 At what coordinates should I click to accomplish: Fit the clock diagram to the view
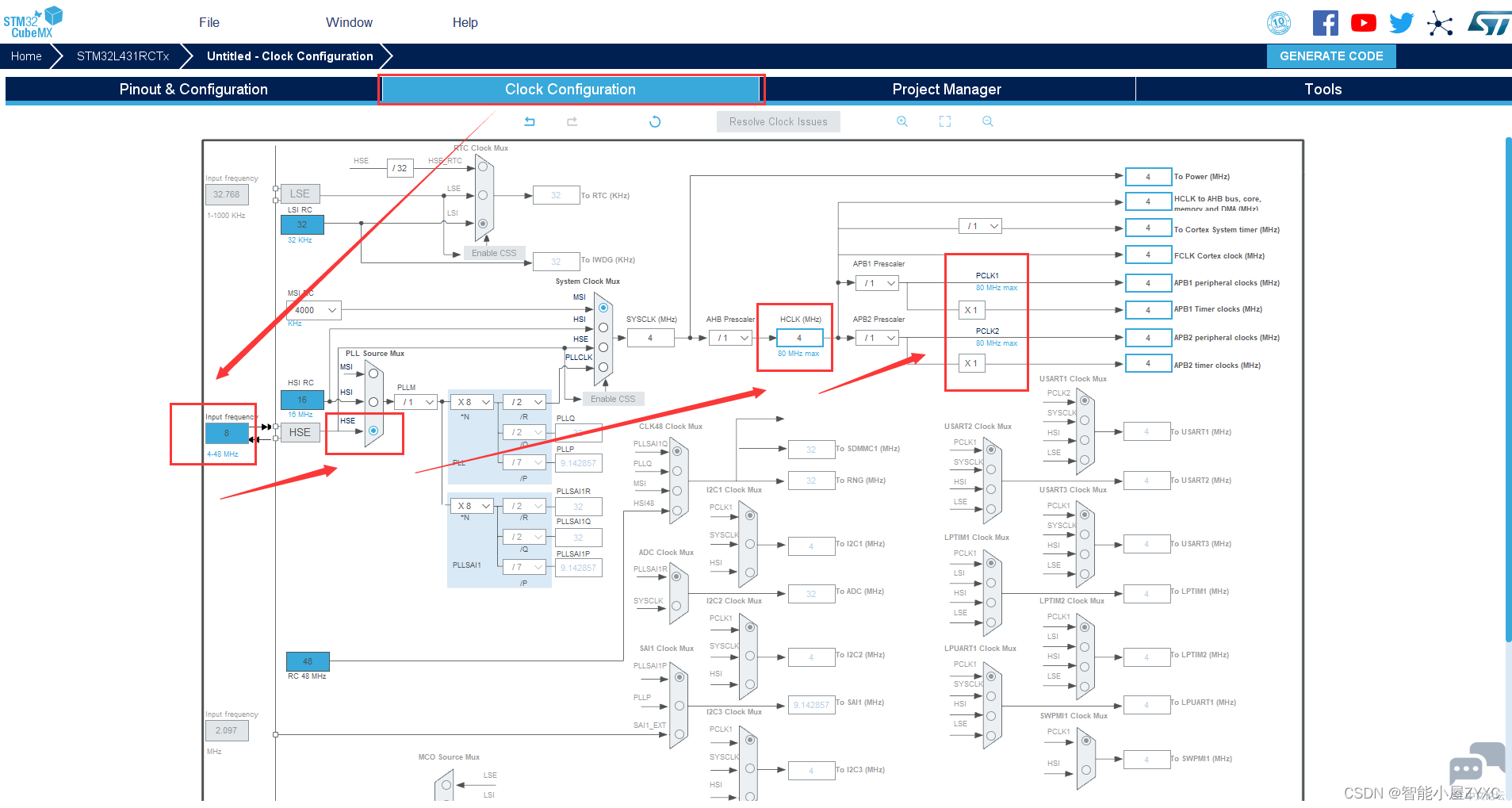945,121
